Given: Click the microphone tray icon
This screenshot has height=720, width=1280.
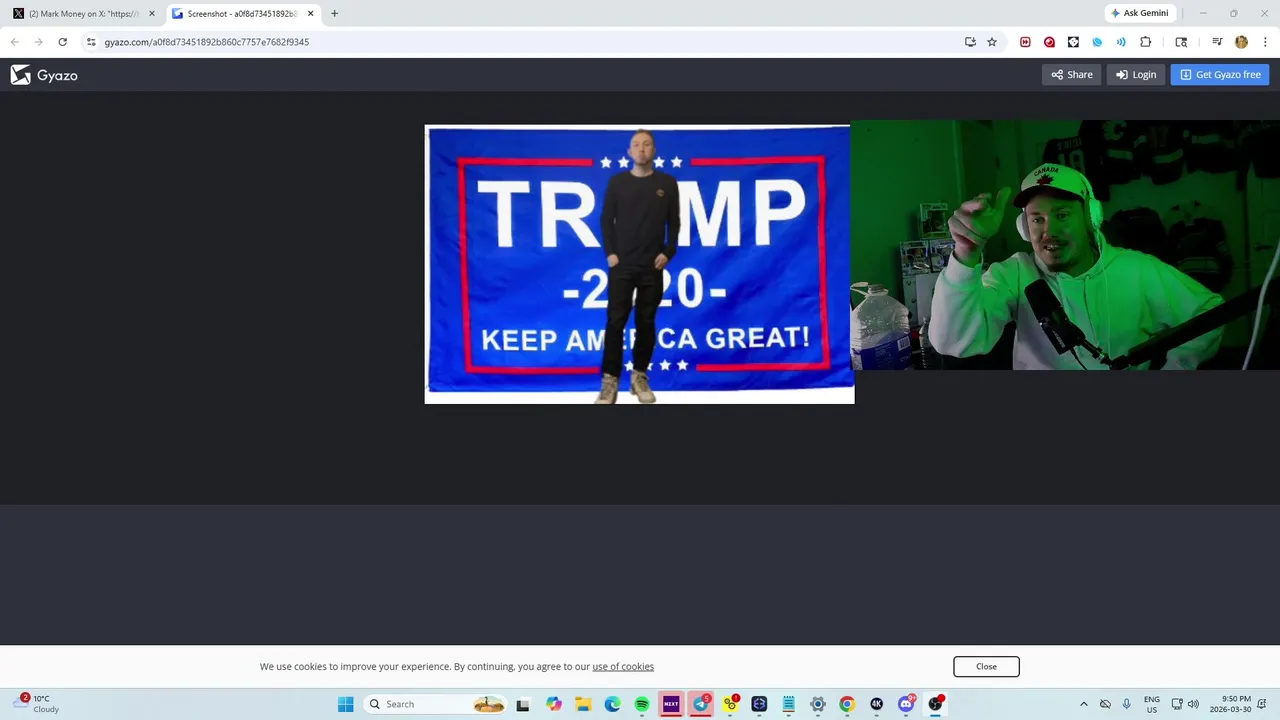Looking at the screenshot, I should 1127,704.
